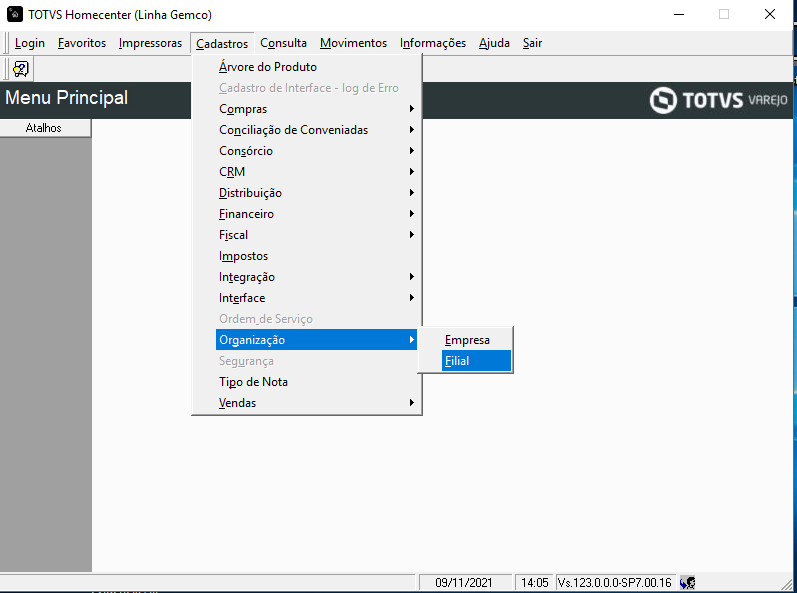The height and width of the screenshot is (593, 797).
Task: Expand the Integração submenu
Action: coord(316,277)
